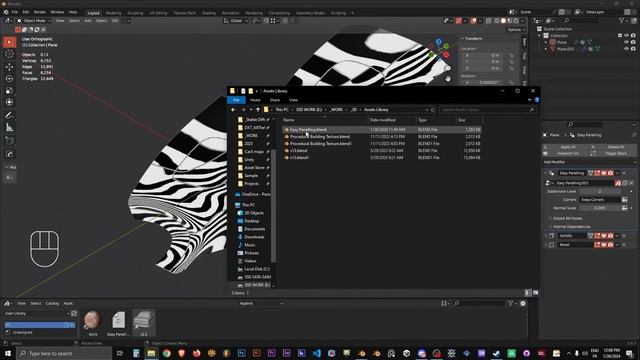This screenshot has width=640, height=360.
Task: Toggle render for Easy Panelling modifier
Action: point(610,173)
